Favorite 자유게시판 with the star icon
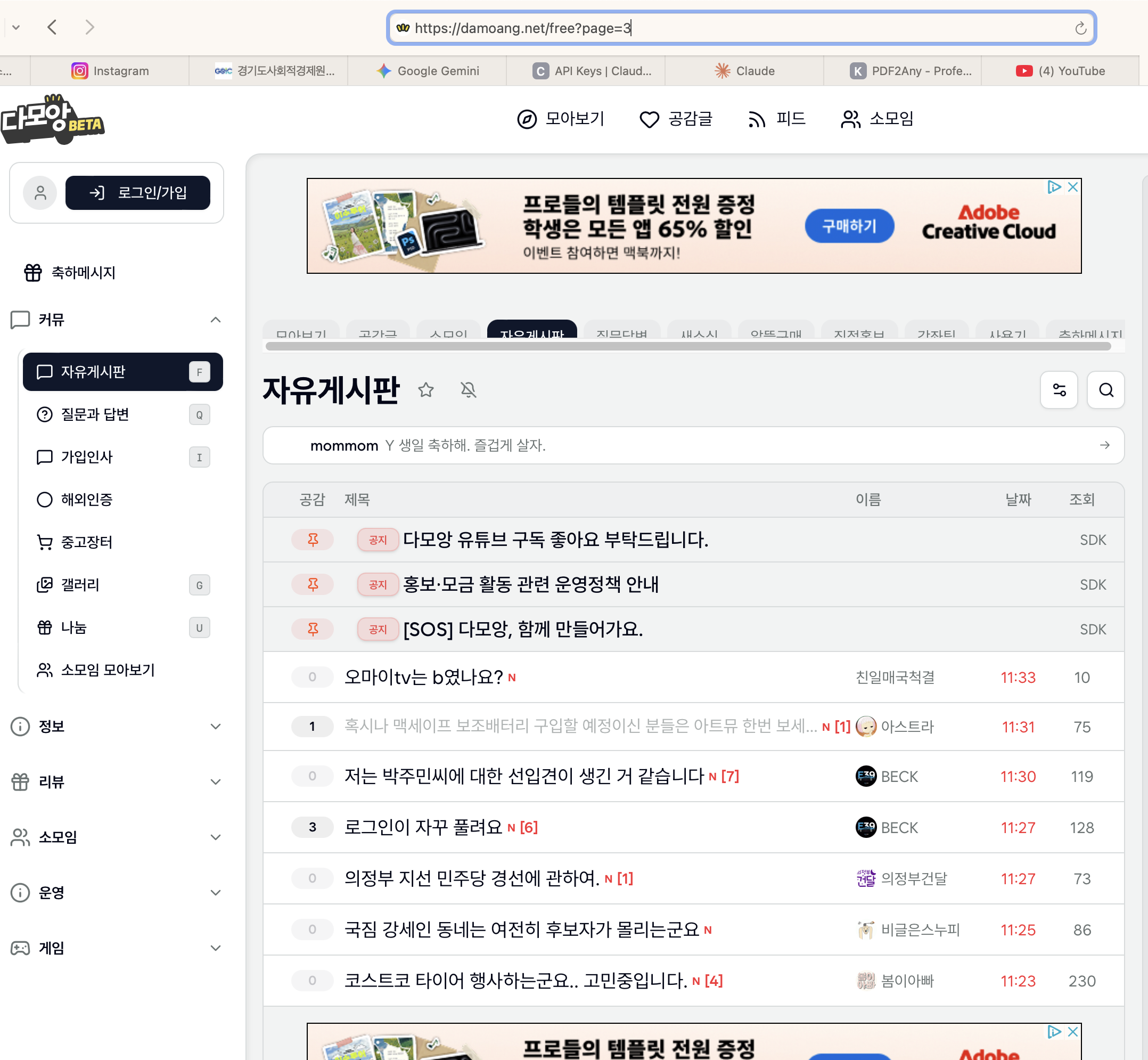This screenshot has width=1148, height=1060. 425,390
